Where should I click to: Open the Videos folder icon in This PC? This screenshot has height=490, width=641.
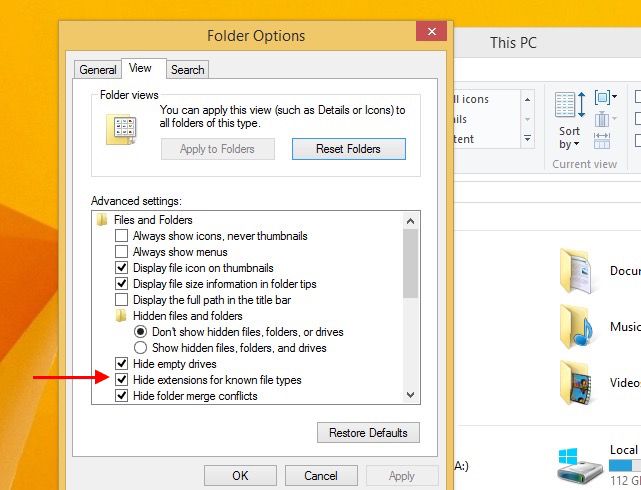[x=576, y=383]
